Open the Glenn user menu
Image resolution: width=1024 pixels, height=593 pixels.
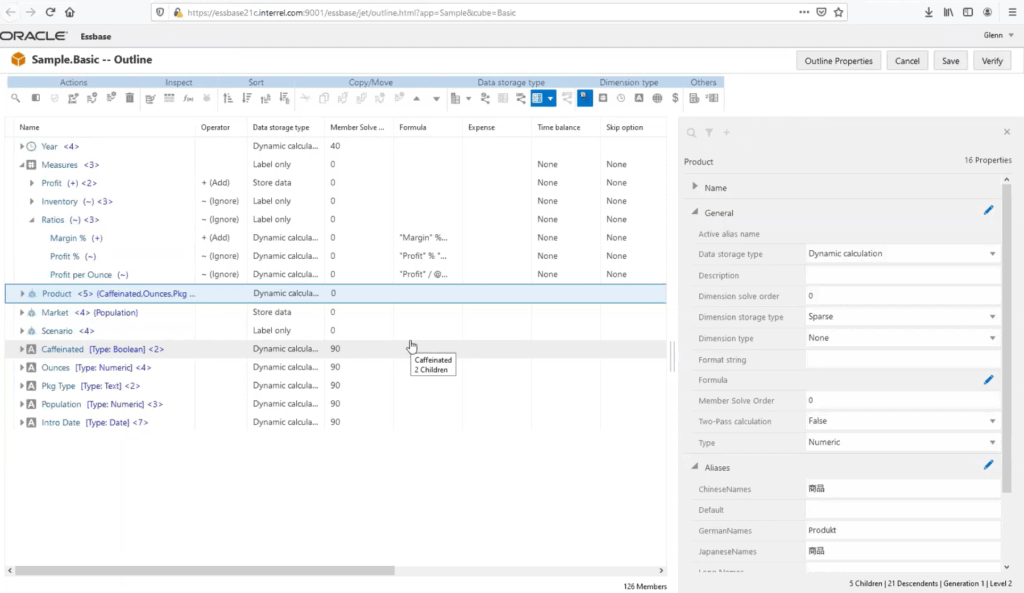click(x=998, y=35)
